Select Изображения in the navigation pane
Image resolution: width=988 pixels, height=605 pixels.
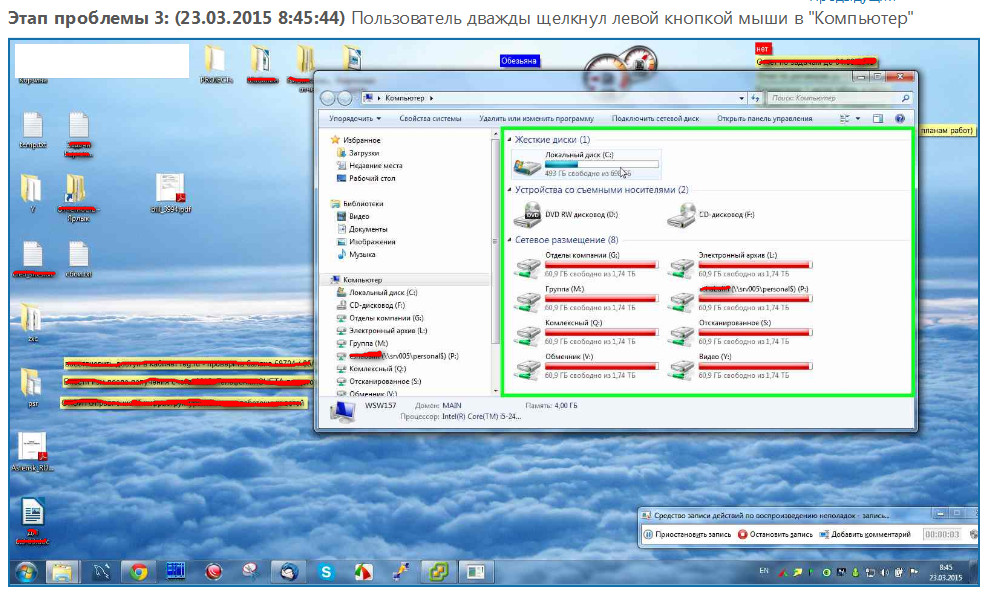tap(372, 242)
